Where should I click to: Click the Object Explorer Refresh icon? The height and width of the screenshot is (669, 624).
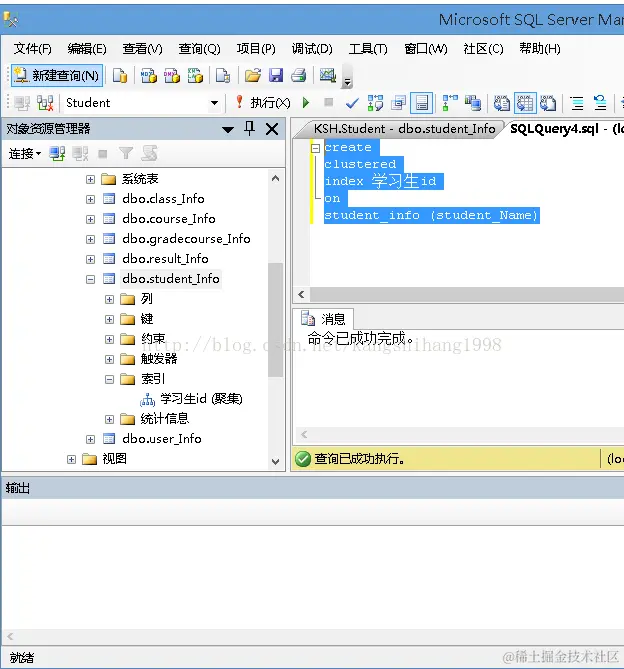pos(149,153)
